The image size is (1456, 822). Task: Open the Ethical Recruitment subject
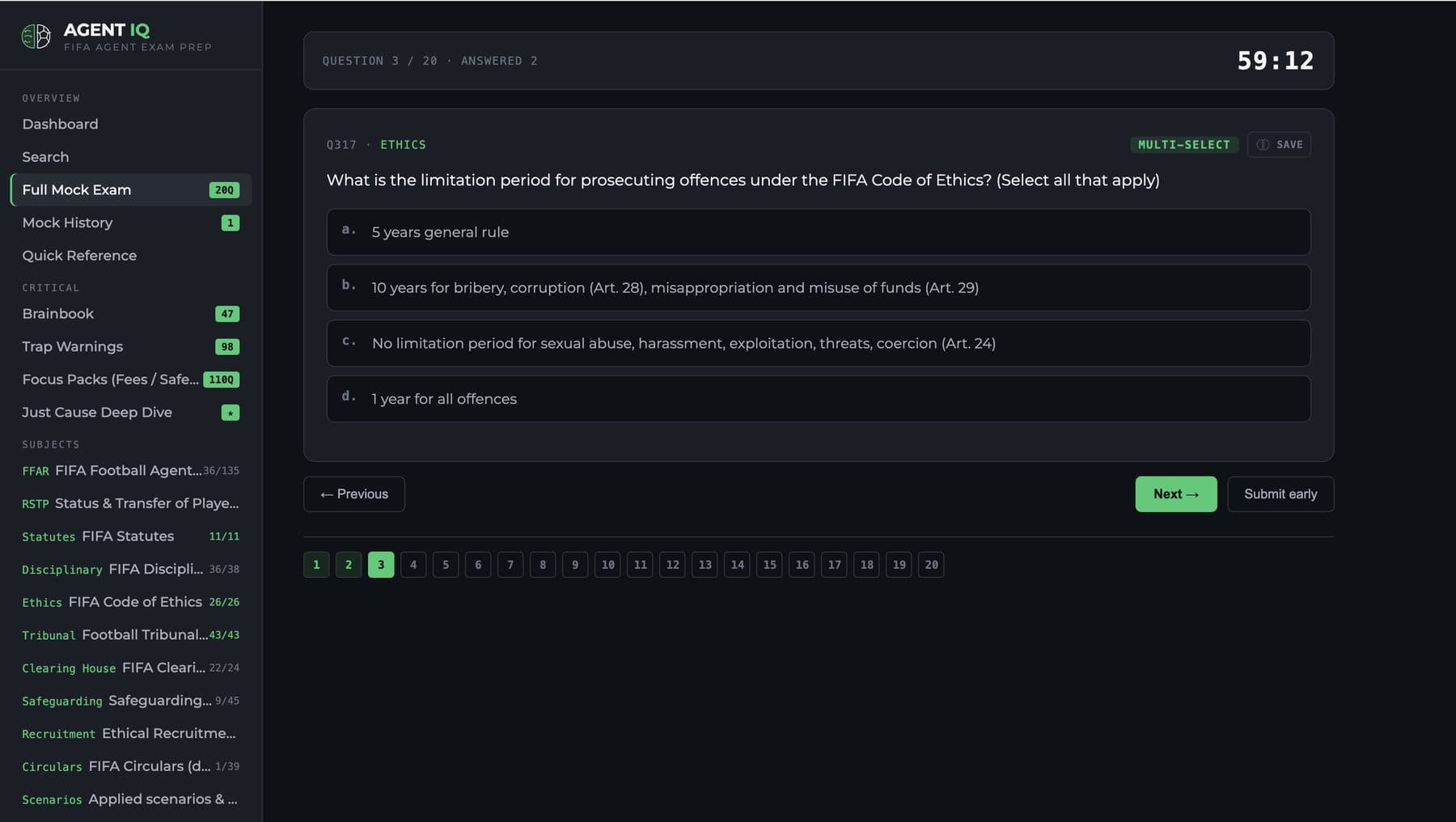[x=131, y=734]
